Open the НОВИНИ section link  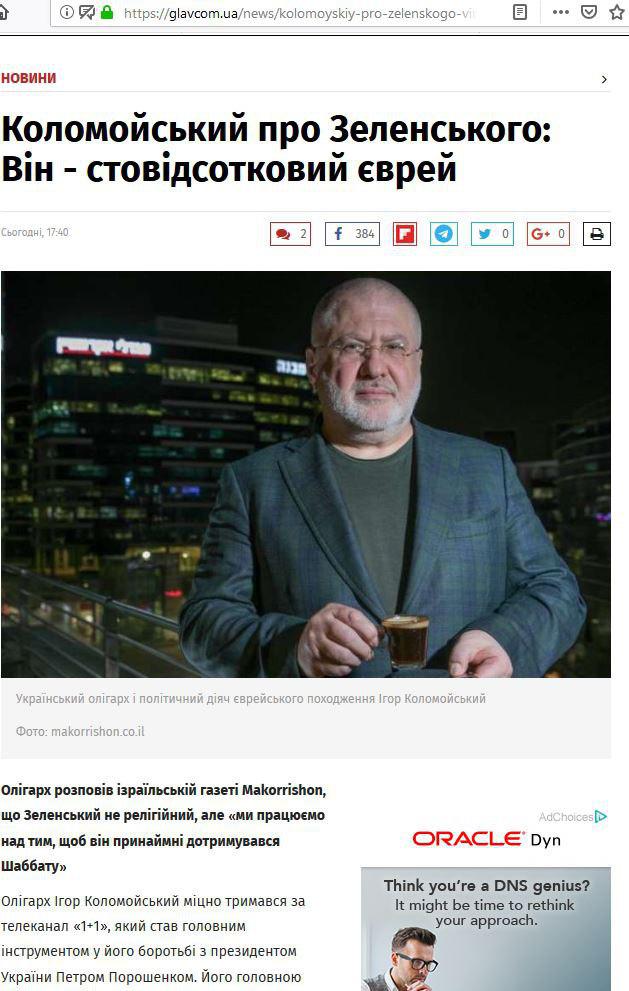pos(28,78)
